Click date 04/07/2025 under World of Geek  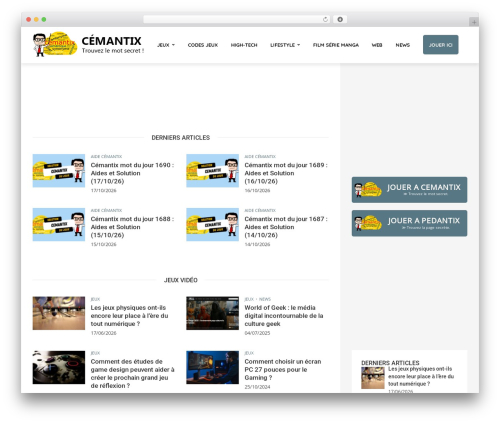coord(257,333)
